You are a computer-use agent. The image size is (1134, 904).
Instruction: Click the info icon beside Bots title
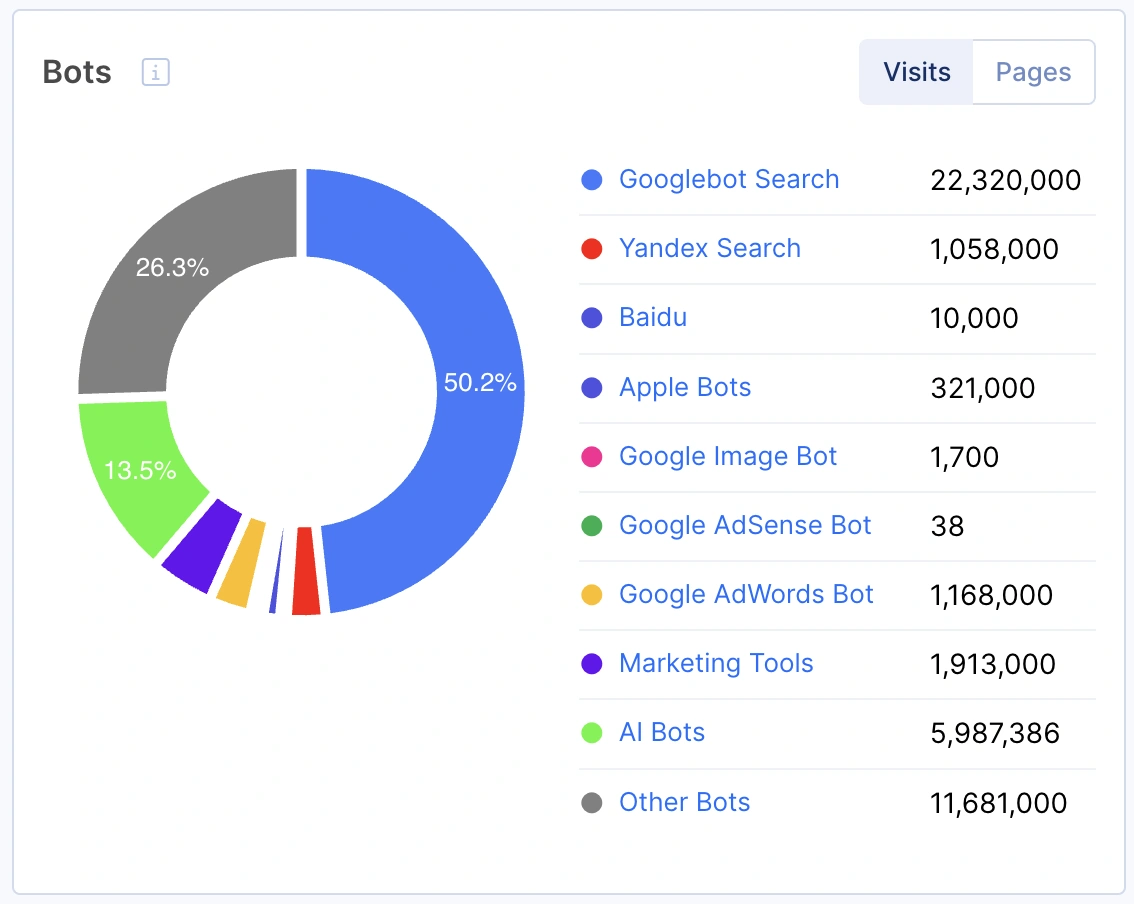coord(156,73)
